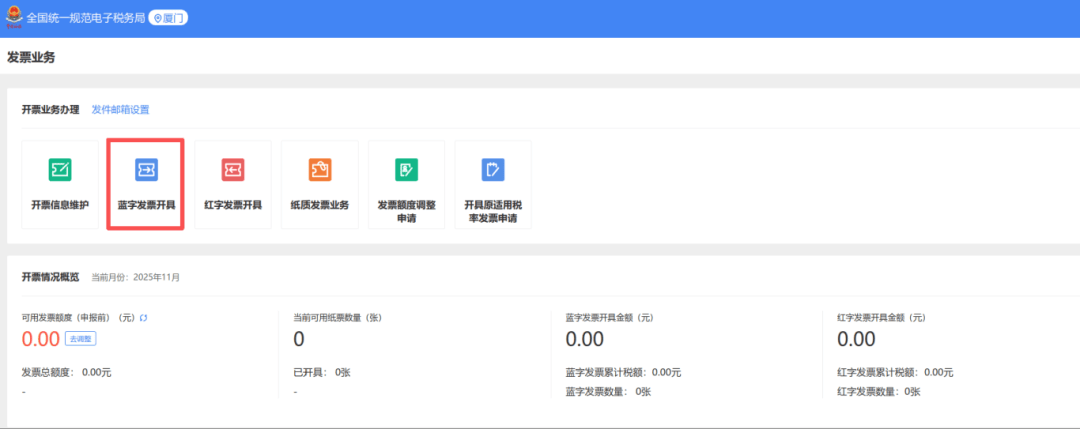Click the 发票额度调整申请 green icon
The width and height of the screenshot is (1080, 429).
coord(406,169)
